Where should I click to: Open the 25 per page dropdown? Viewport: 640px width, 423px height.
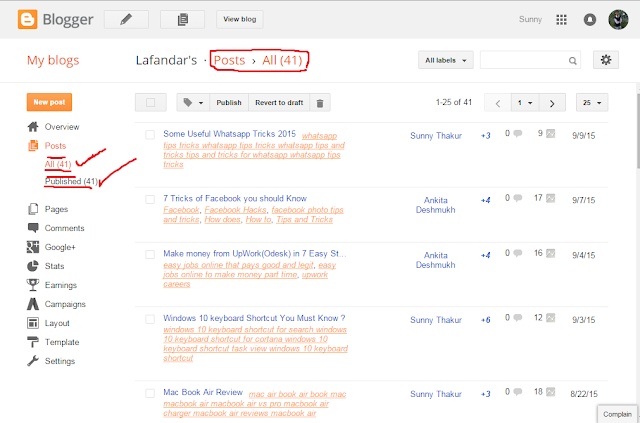592,103
